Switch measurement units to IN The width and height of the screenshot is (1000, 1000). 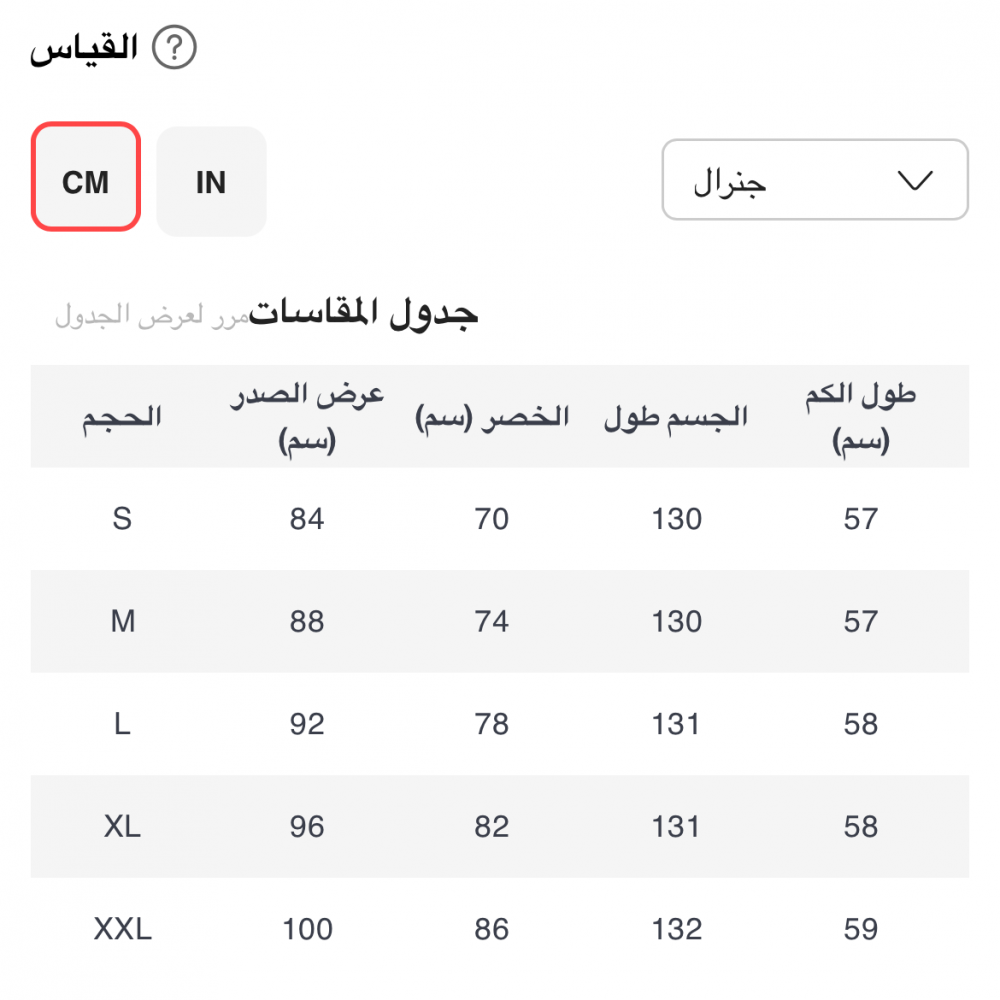211,182
